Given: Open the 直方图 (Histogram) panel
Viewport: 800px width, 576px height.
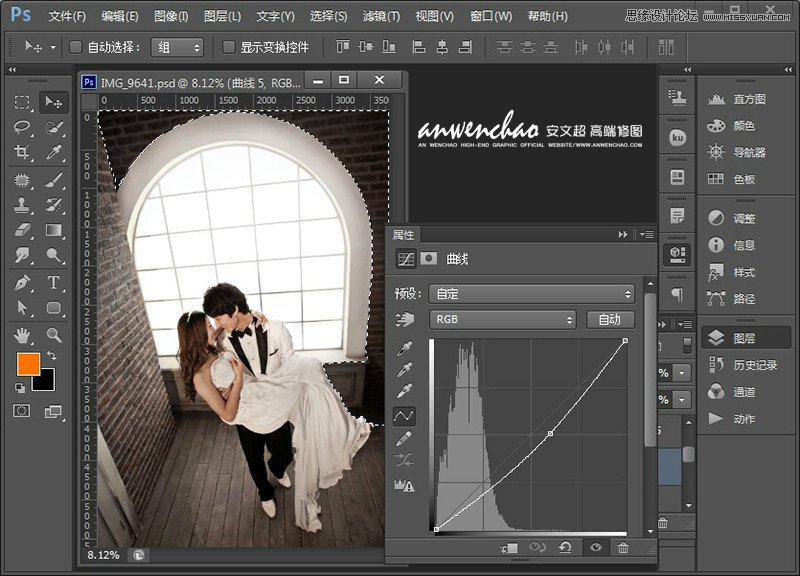Looking at the screenshot, I should click(748, 99).
